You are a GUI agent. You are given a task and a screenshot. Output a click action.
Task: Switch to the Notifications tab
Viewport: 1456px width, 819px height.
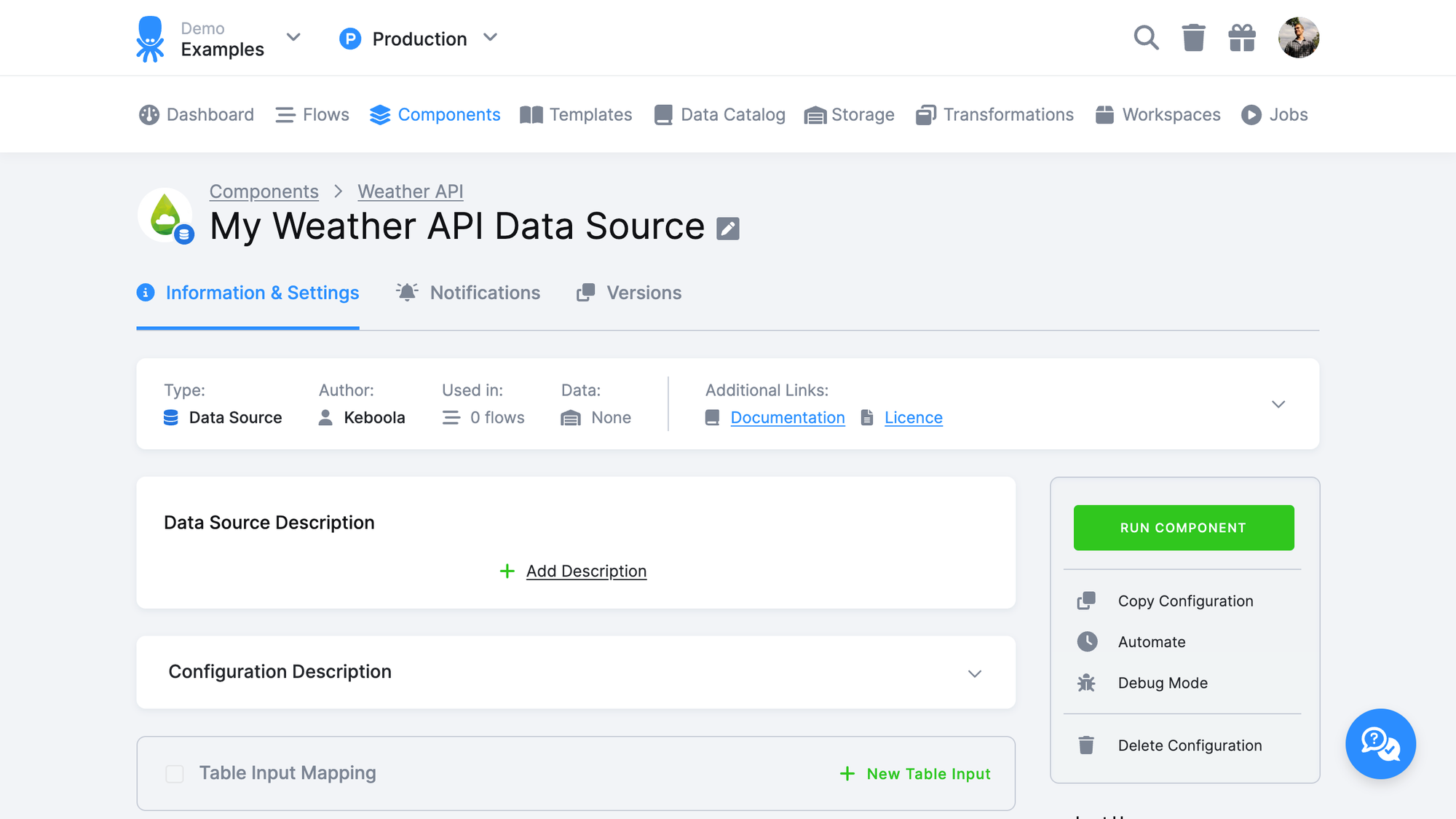[485, 293]
